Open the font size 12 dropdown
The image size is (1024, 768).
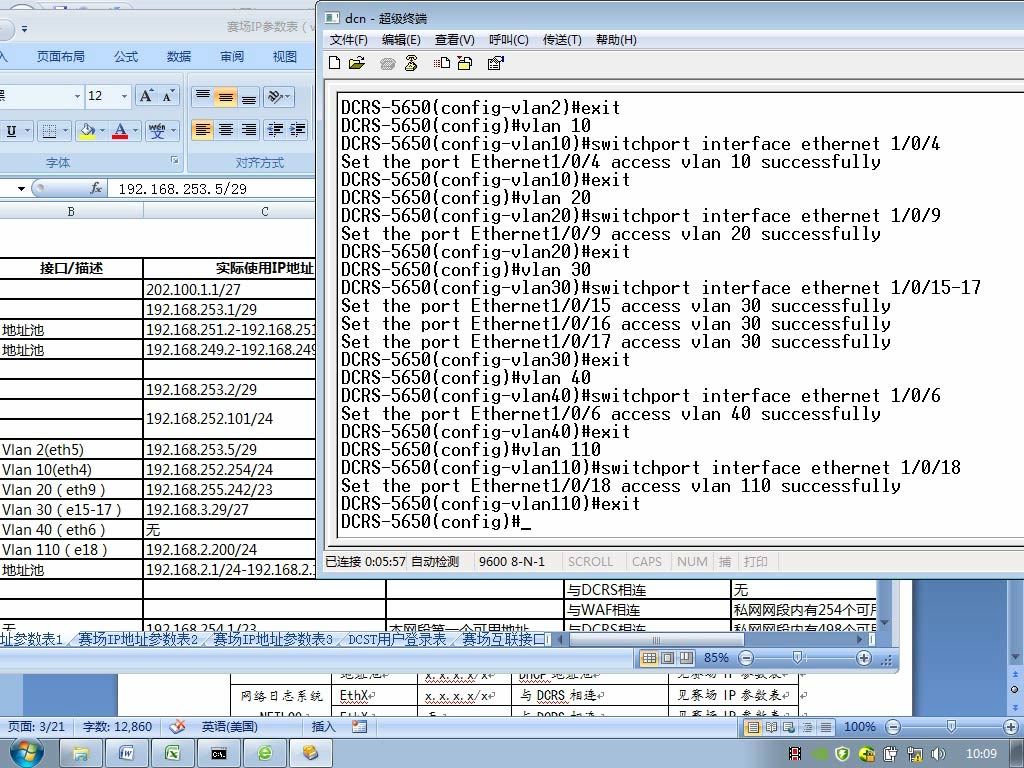coord(124,96)
